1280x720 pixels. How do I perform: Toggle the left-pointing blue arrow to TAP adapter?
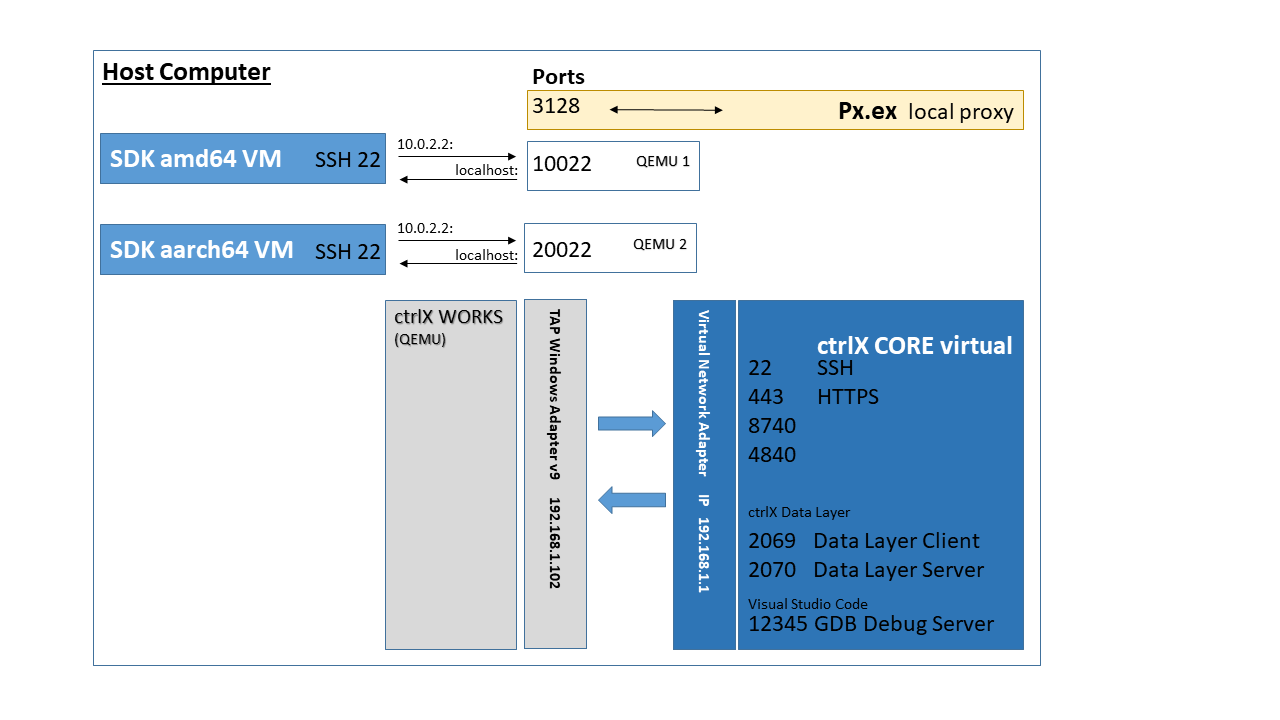coord(630,497)
